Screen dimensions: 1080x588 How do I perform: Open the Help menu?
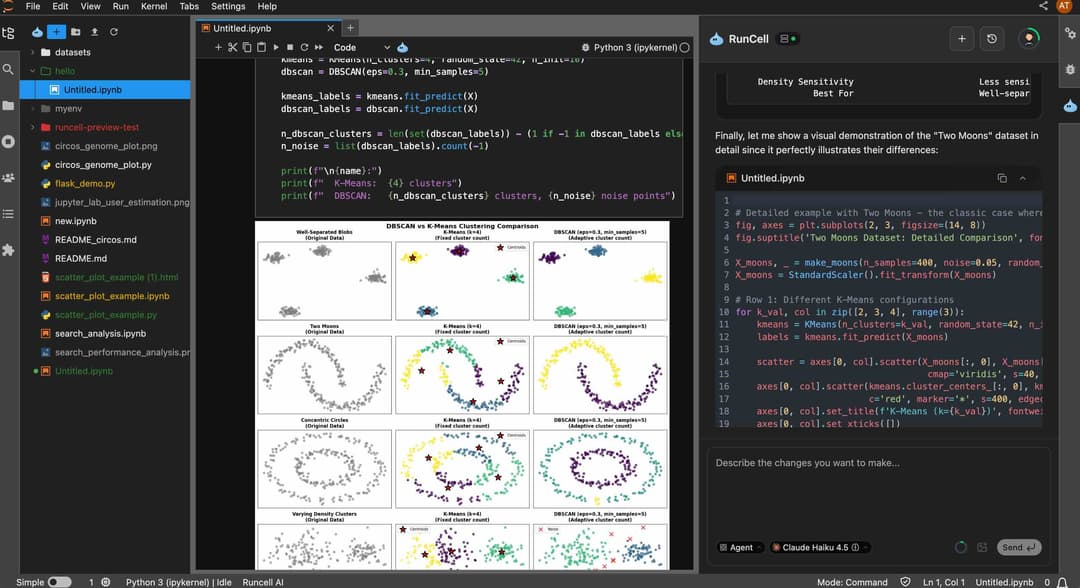267,6
